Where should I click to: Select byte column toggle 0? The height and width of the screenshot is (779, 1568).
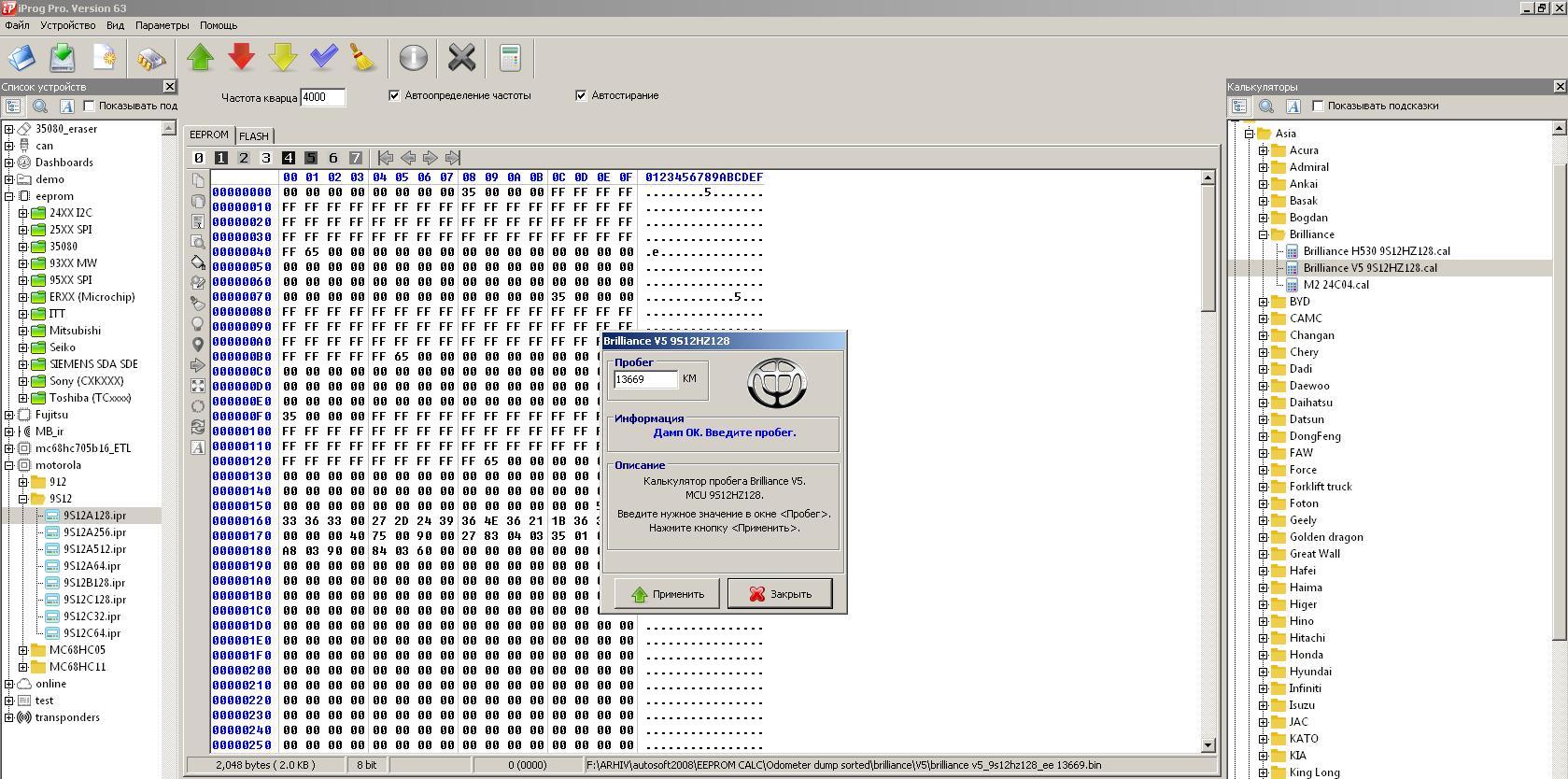pyautogui.click(x=198, y=158)
